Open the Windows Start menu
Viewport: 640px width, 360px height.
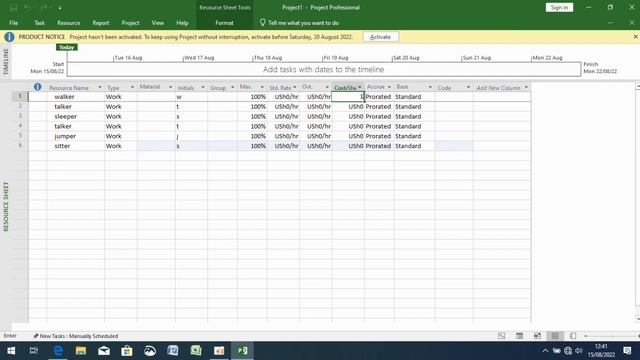point(11,351)
